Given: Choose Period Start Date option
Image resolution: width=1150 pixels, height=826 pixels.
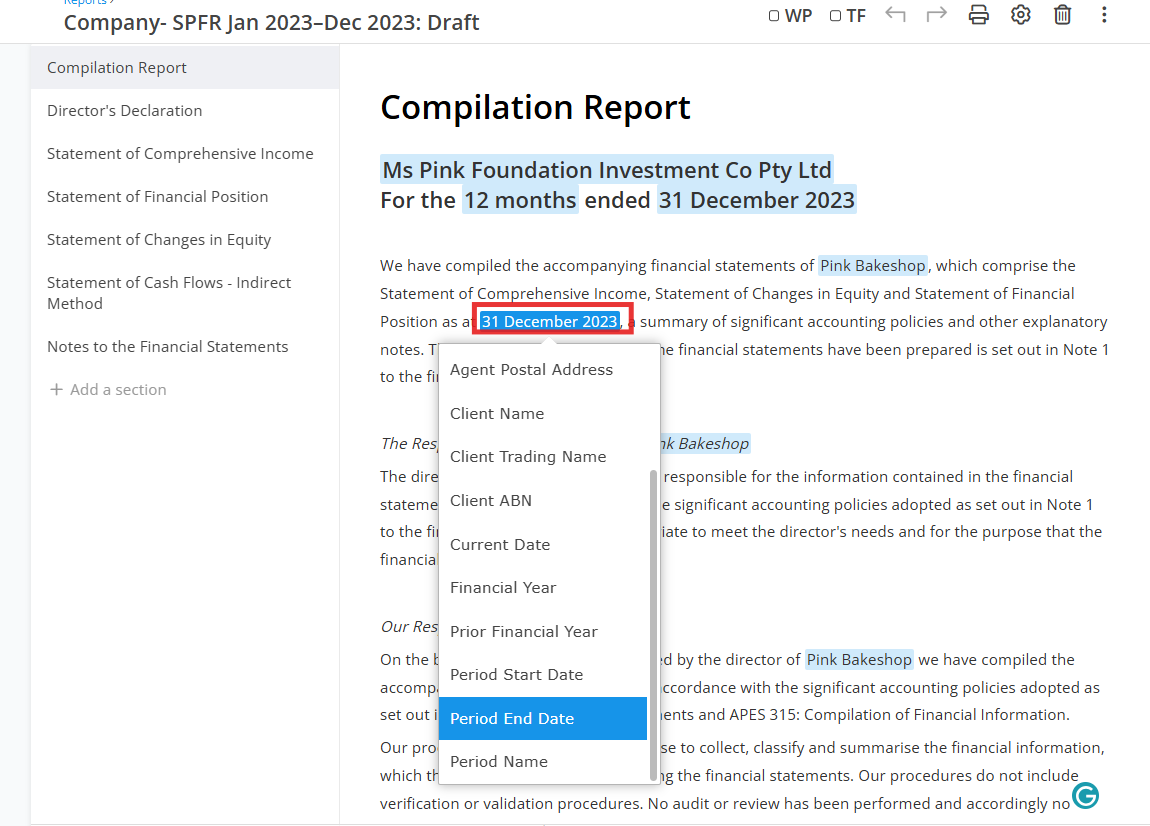Looking at the screenshot, I should [543, 675].
